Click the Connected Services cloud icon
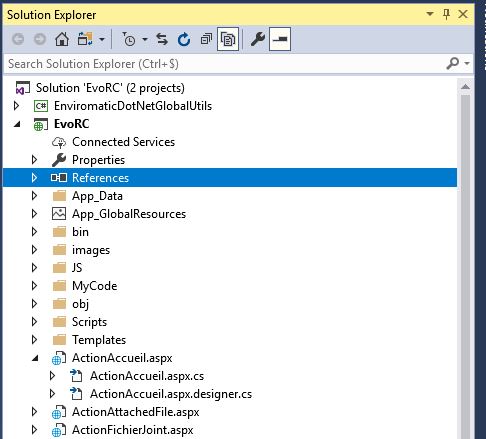The width and height of the screenshot is (486, 439). 59,142
